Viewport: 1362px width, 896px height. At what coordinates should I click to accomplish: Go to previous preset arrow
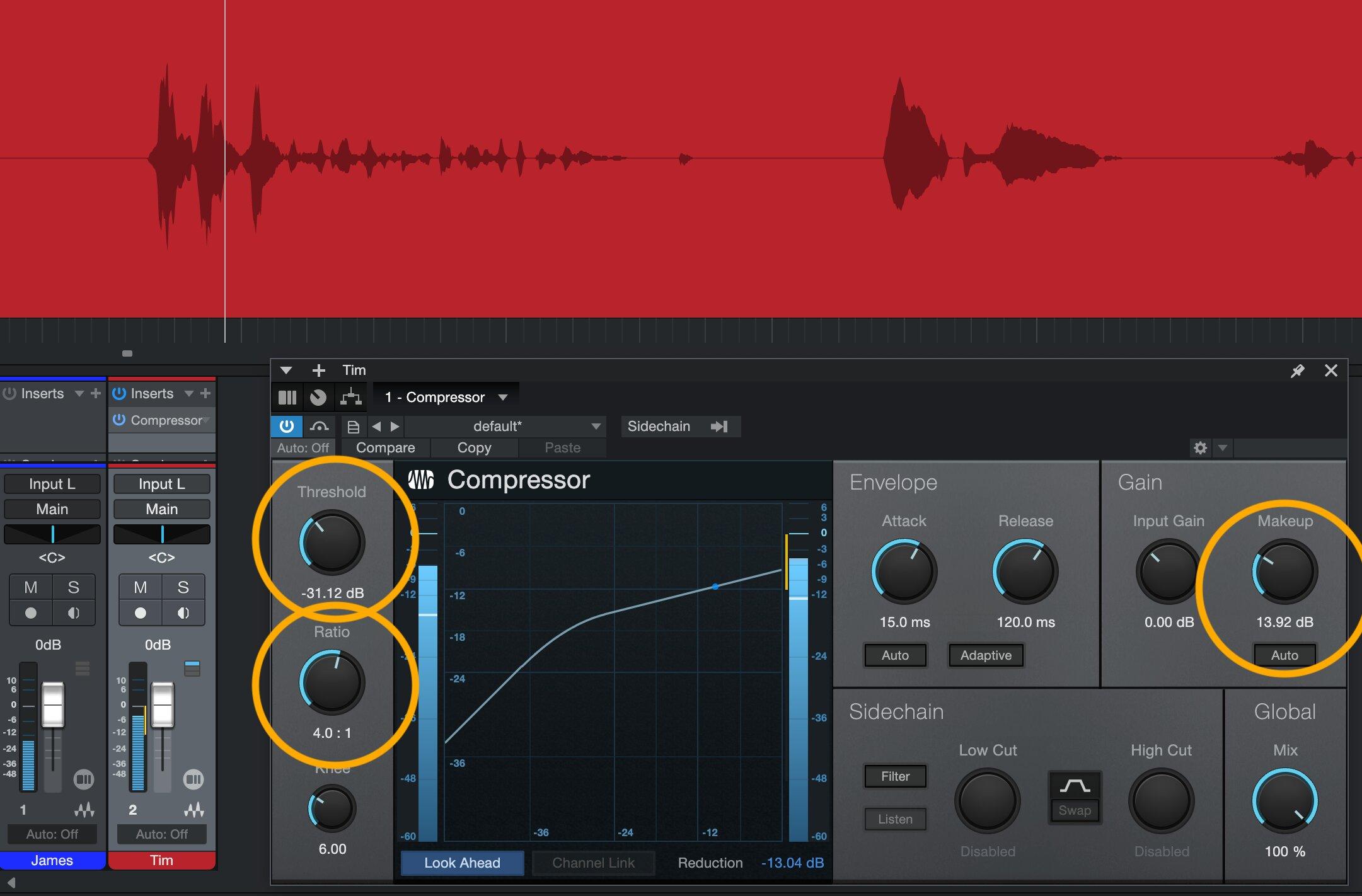click(376, 427)
